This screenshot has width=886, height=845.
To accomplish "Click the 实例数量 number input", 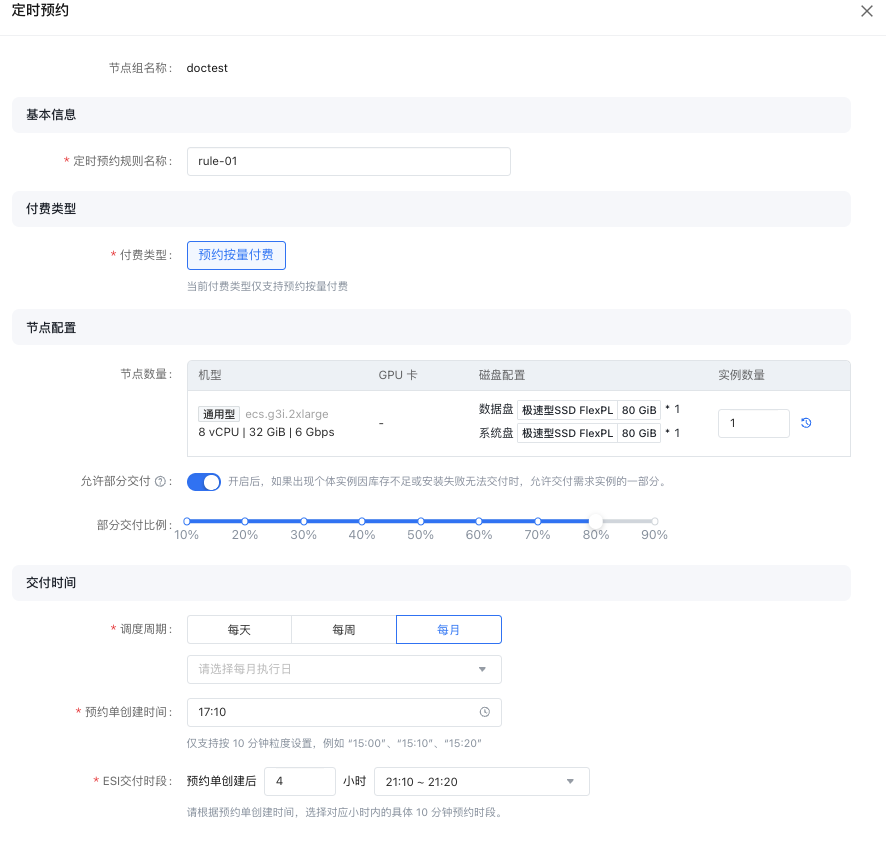I will [x=753, y=423].
